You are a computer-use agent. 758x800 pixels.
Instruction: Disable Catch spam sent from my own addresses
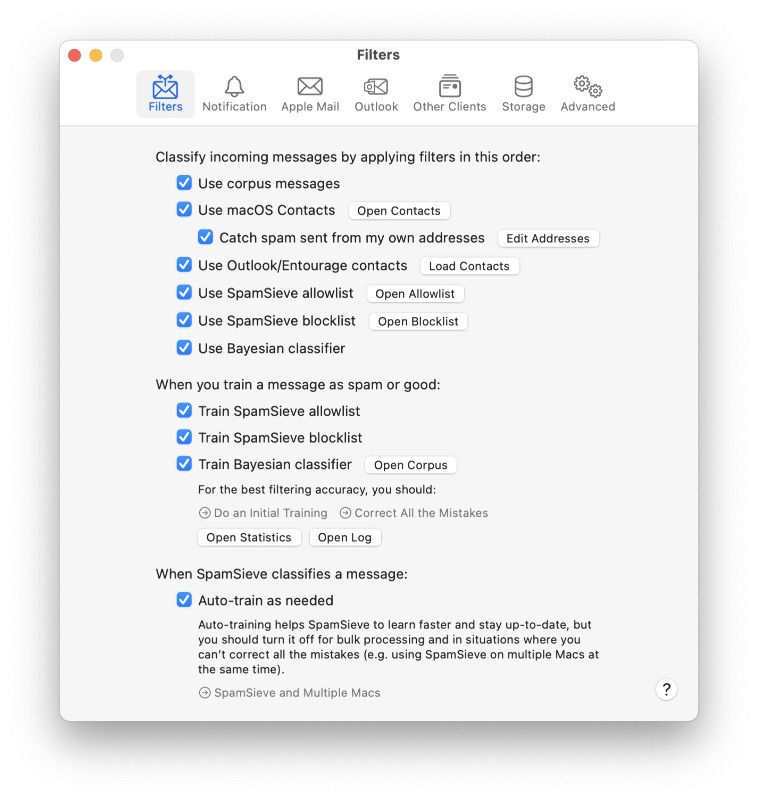pyautogui.click(x=206, y=237)
